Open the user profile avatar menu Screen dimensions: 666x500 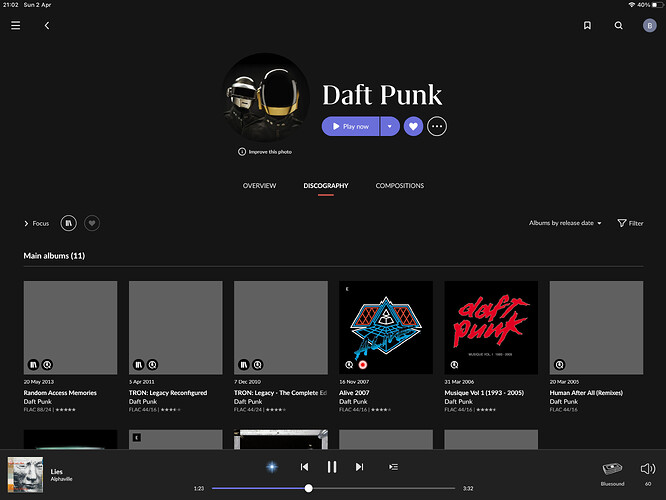point(649,26)
